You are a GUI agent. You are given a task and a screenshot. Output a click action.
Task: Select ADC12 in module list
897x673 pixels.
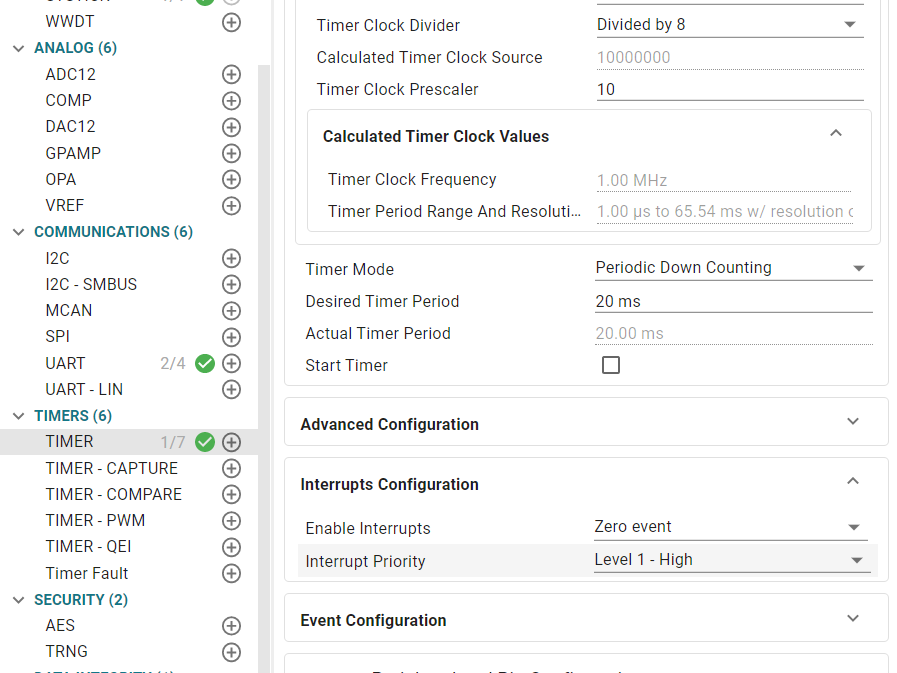(x=70, y=74)
